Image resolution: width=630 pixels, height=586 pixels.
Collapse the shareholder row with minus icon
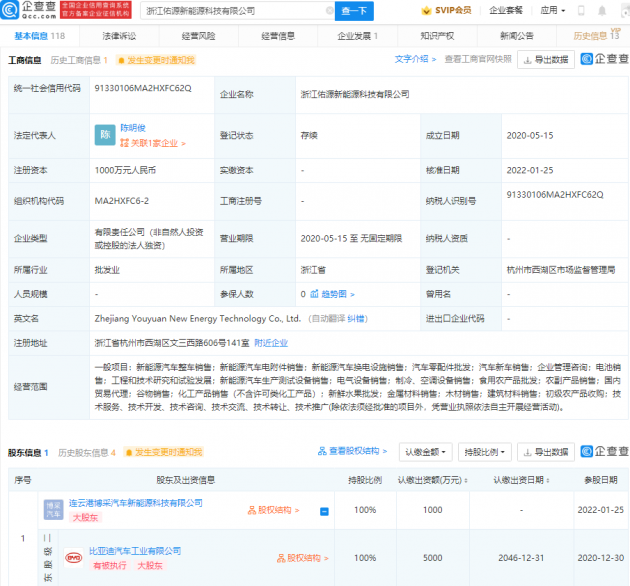point(324,511)
